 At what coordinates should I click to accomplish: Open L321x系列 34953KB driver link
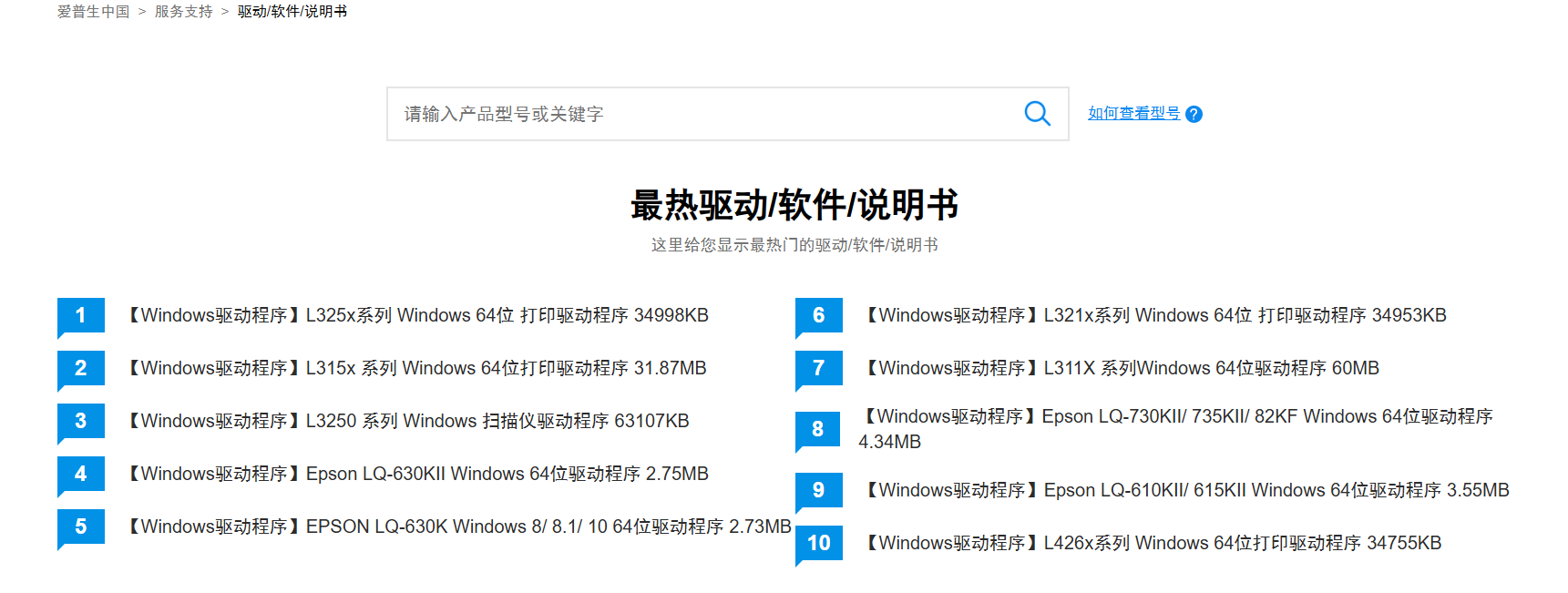coord(1153,315)
